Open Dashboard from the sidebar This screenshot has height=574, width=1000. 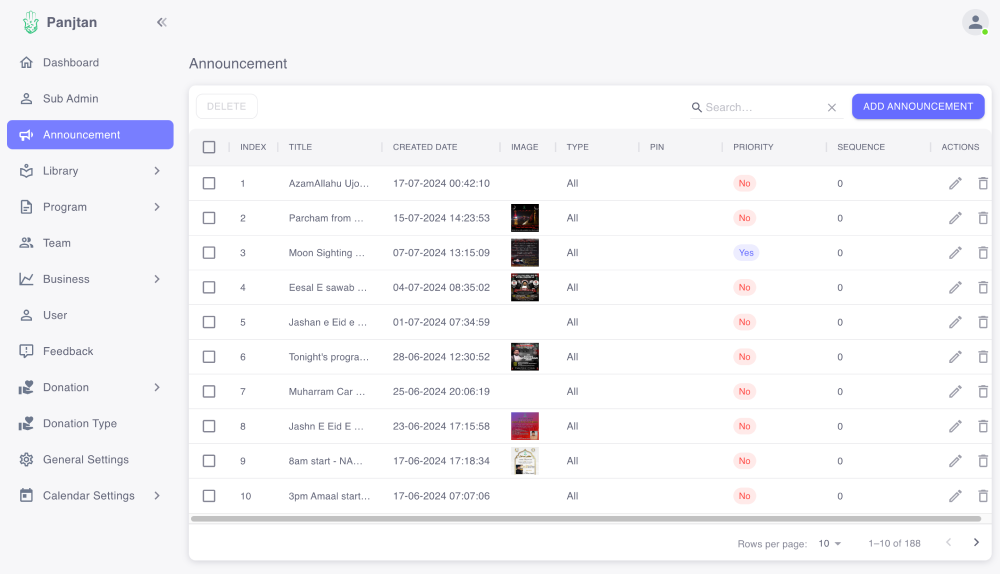(x=70, y=63)
